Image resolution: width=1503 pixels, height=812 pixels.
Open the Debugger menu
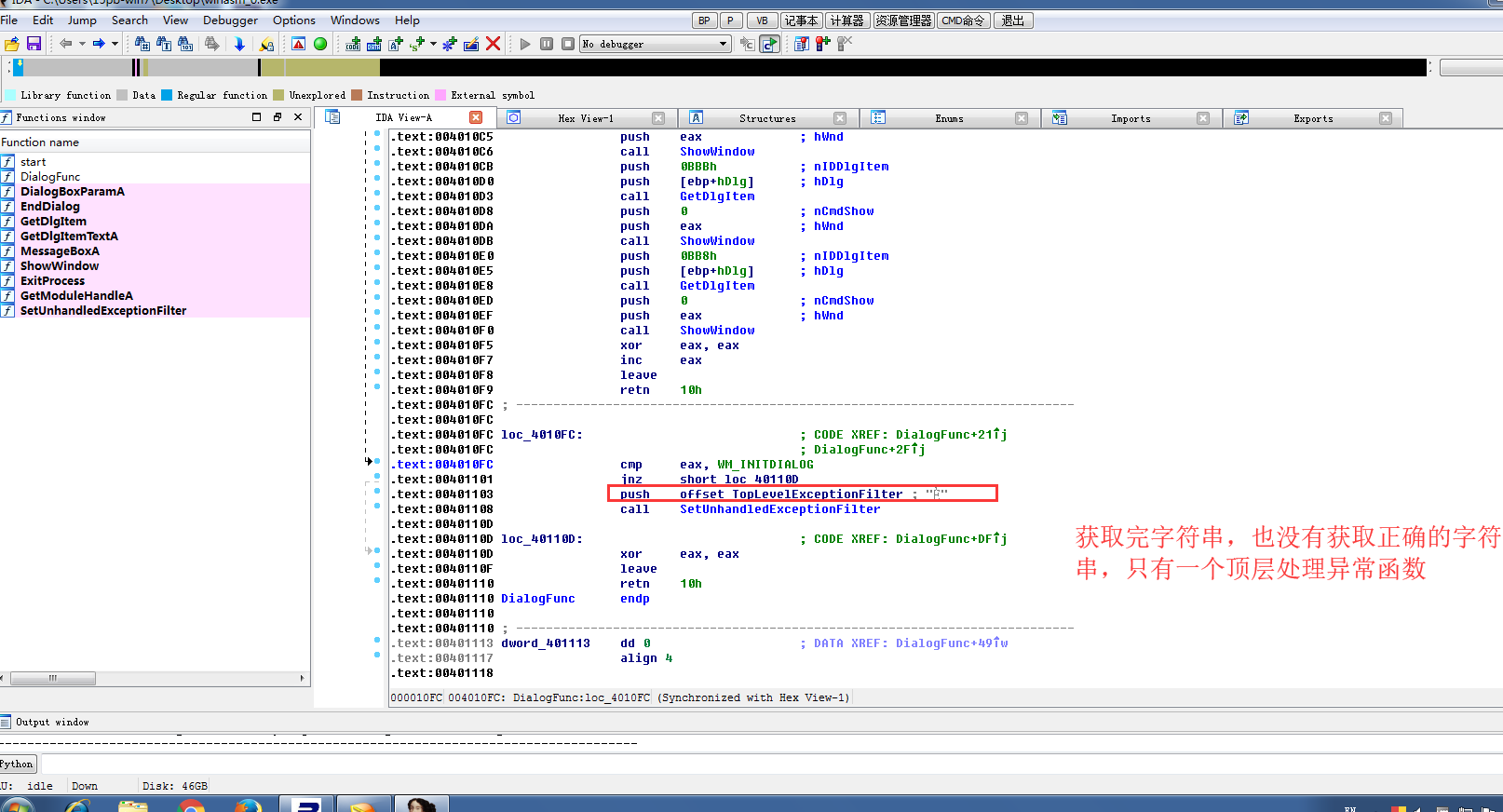230,20
